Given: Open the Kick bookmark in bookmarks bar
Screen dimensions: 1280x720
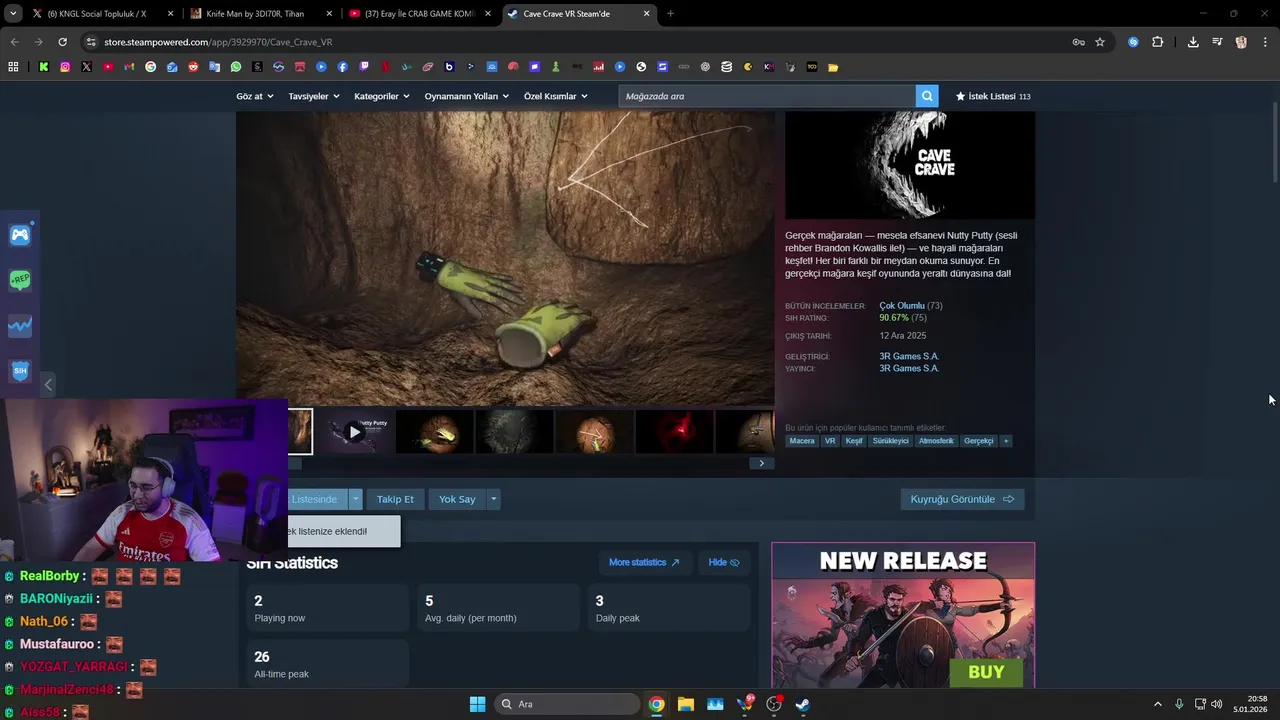Looking at the screenshot, I should (x=44, y=67).
